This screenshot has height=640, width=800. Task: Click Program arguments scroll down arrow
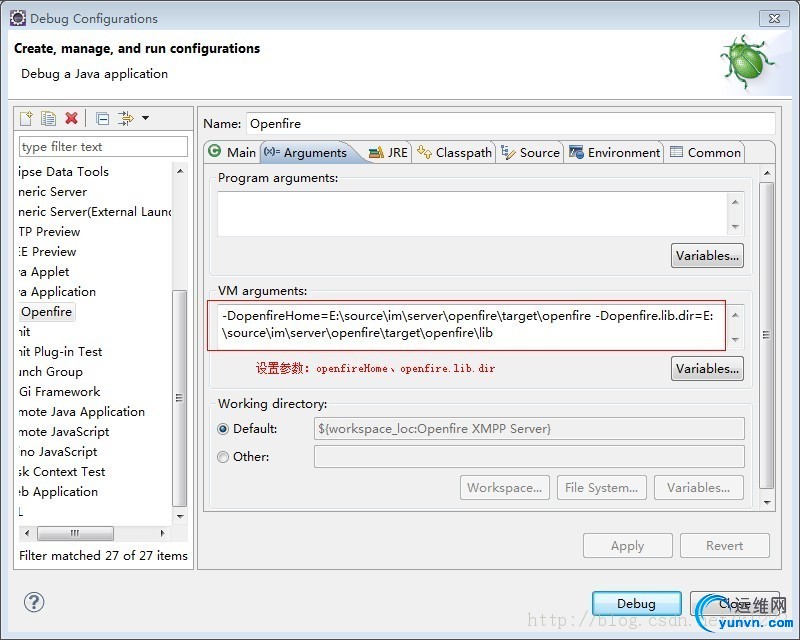(x=735, y=226)
